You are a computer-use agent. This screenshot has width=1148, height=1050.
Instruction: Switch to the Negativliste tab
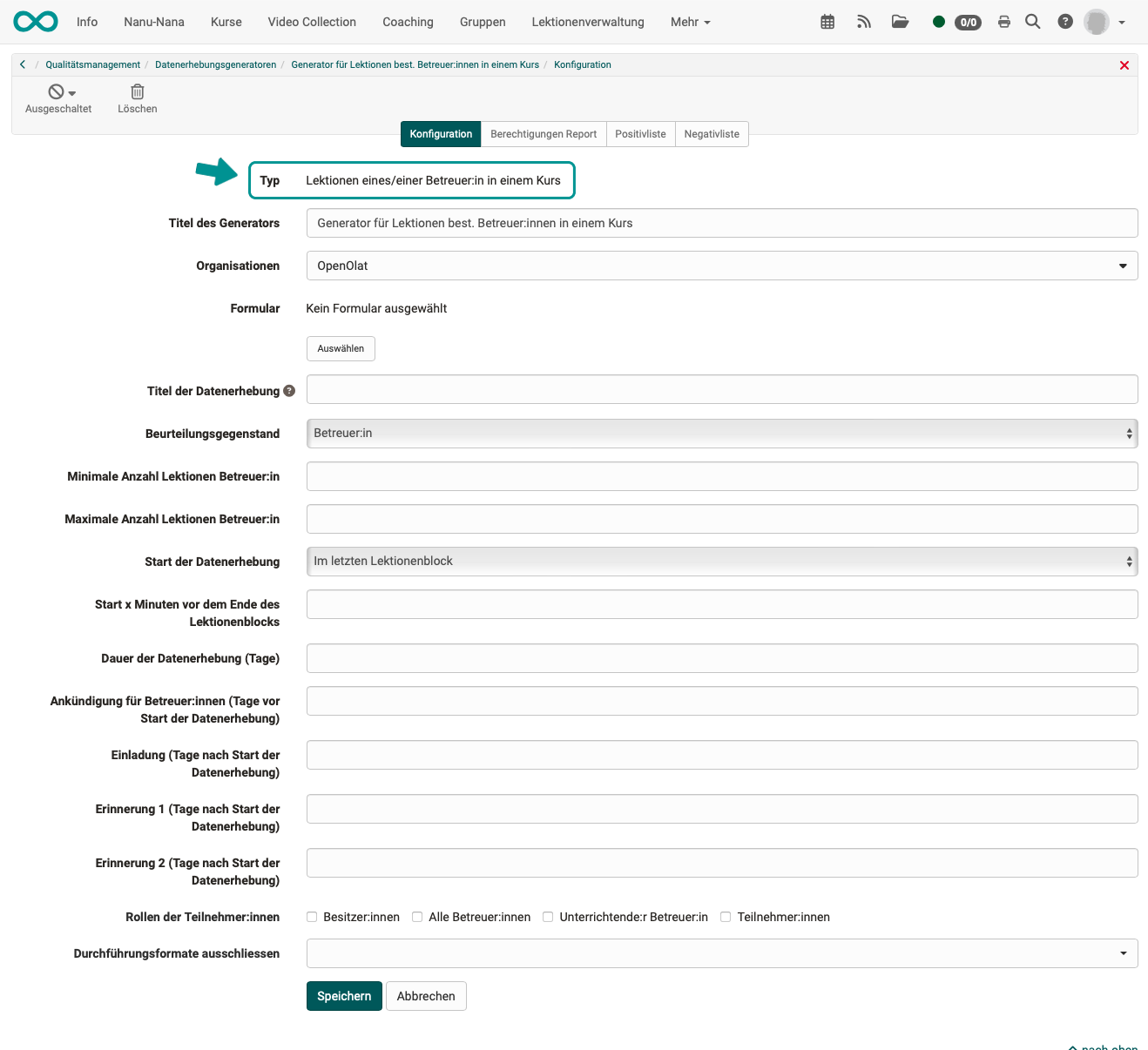click(x=712, y=133)
